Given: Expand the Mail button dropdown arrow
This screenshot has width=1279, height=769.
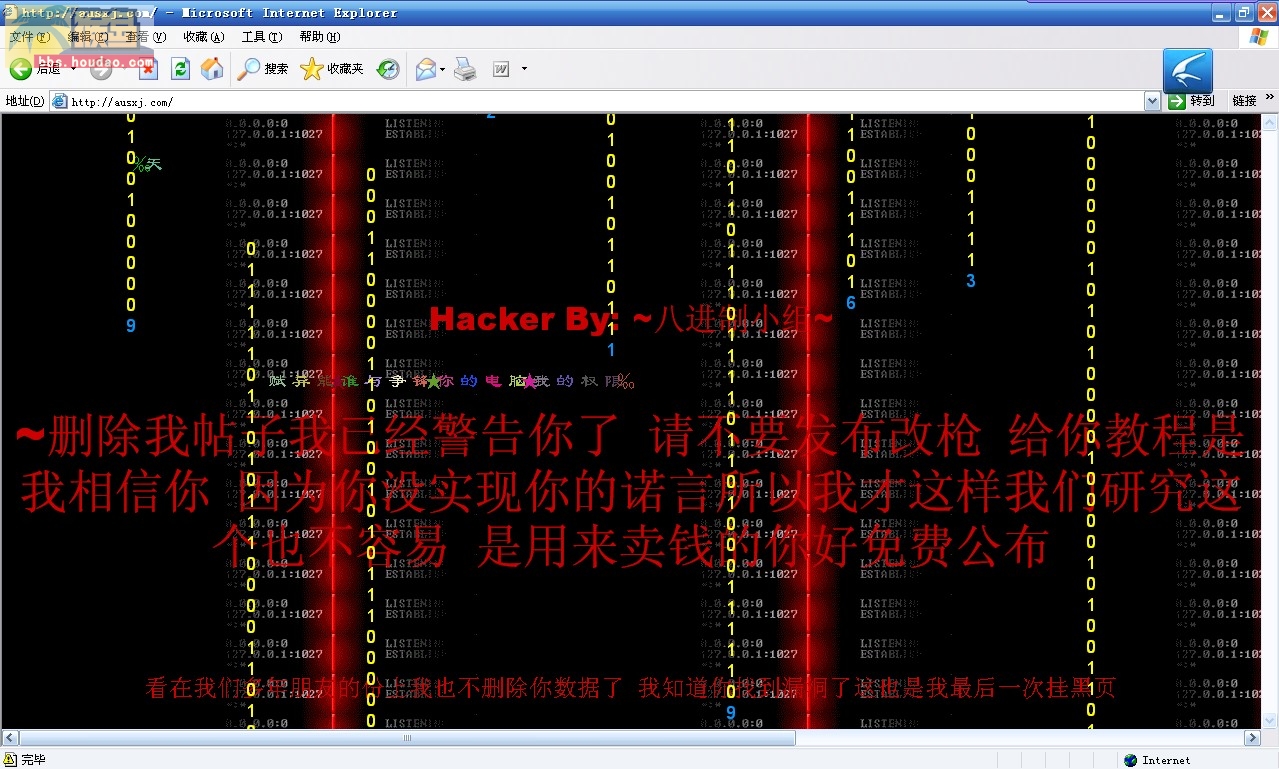Looking at the screenshot, I should [x=442, y=70].
